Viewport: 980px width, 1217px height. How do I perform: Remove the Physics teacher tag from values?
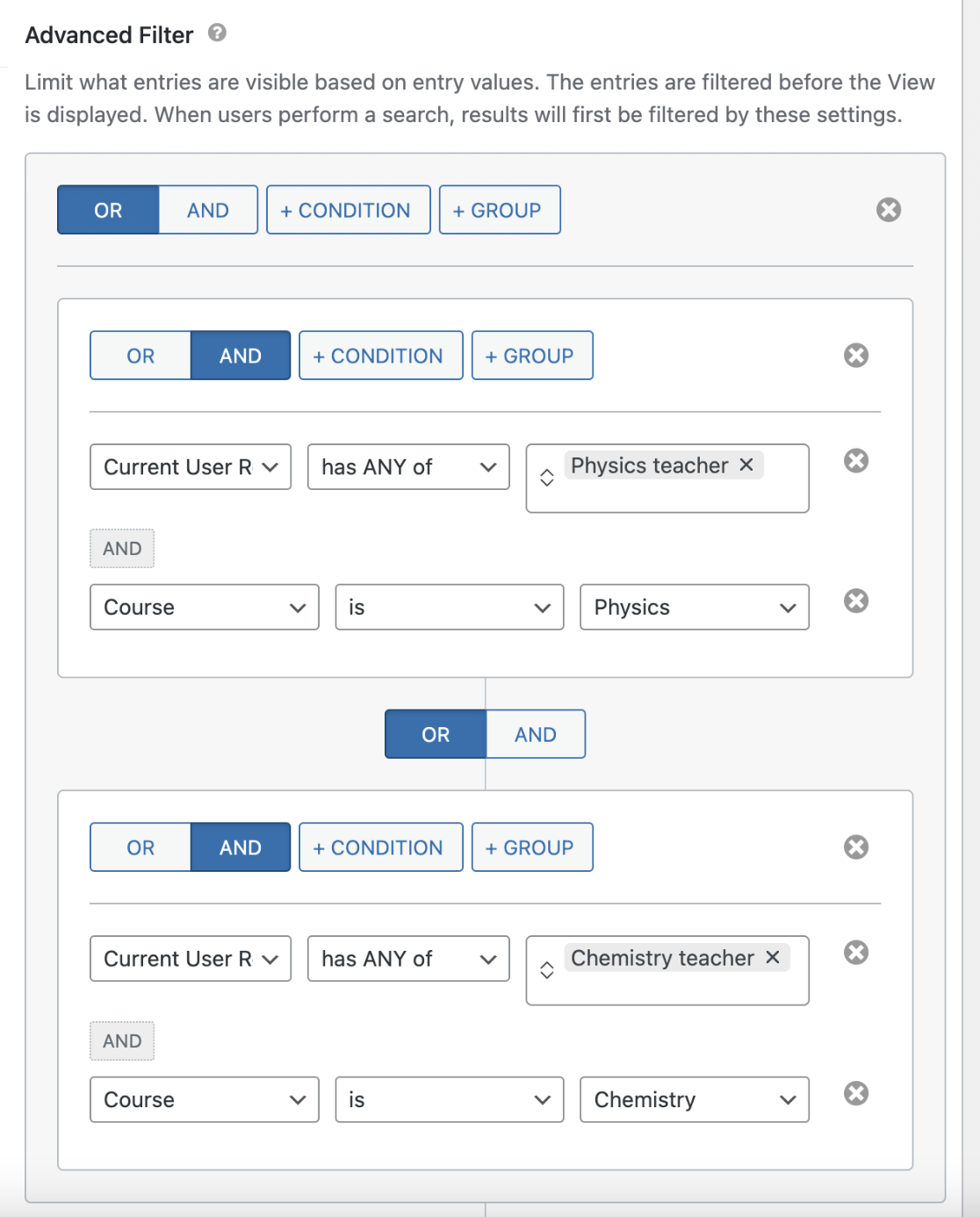746,465
